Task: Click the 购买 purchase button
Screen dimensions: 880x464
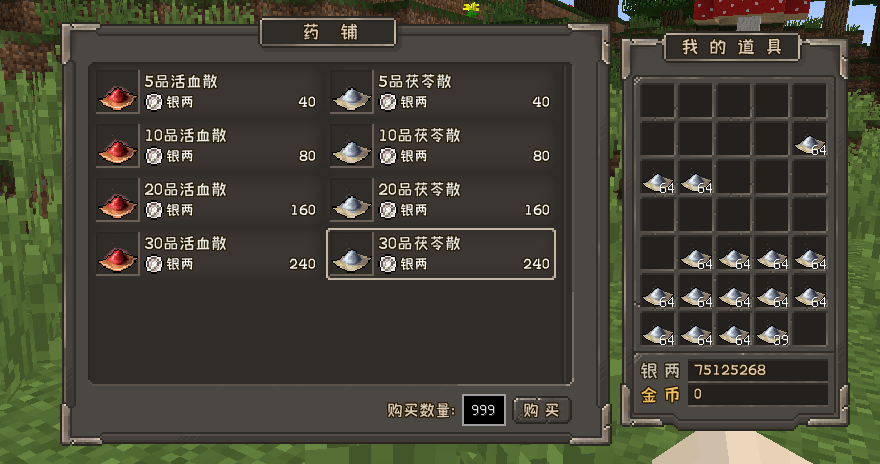Action: coord(542,410)
